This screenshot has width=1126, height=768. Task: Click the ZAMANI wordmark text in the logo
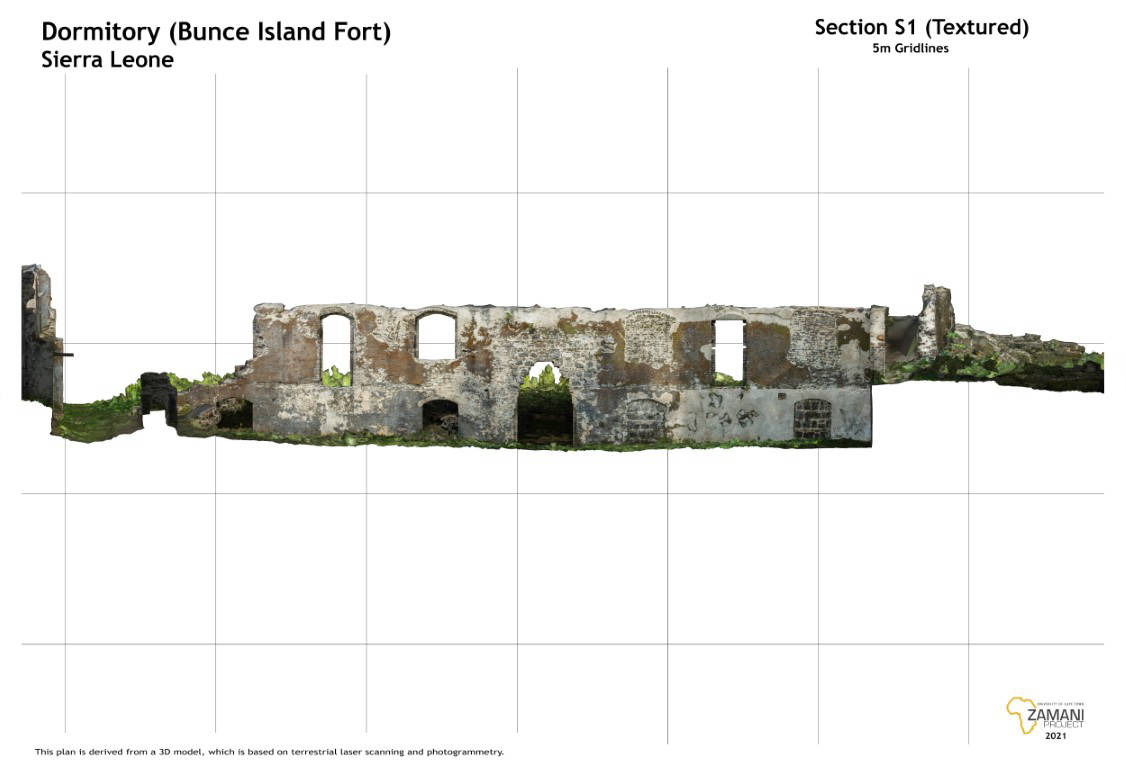tap(1055, 714)
